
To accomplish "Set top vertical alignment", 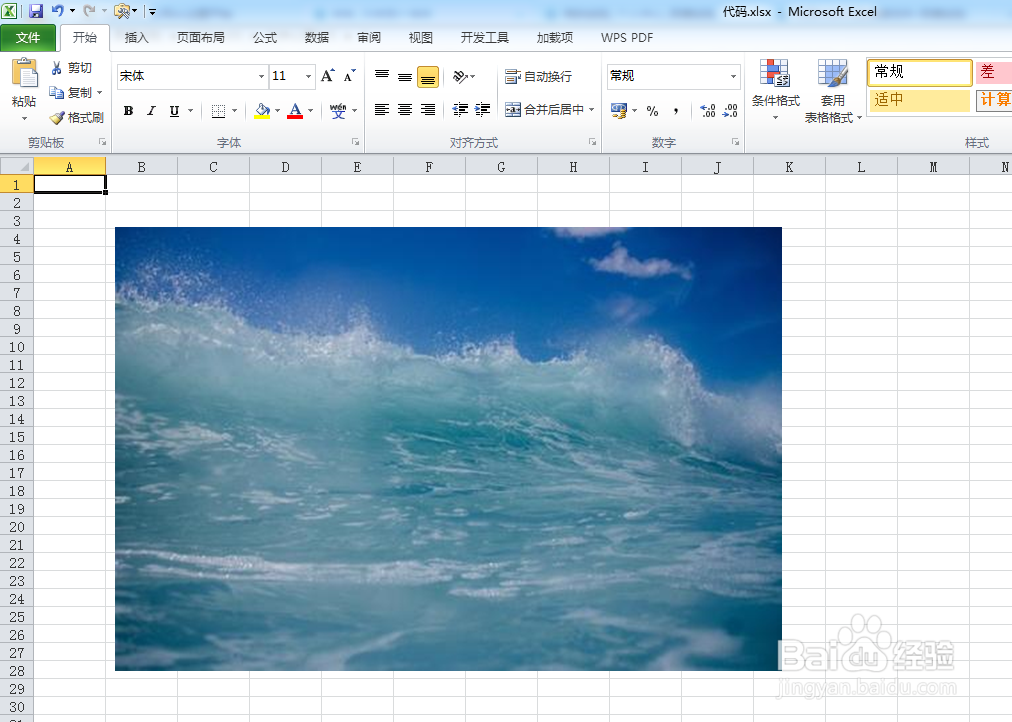I will [382, 76].
